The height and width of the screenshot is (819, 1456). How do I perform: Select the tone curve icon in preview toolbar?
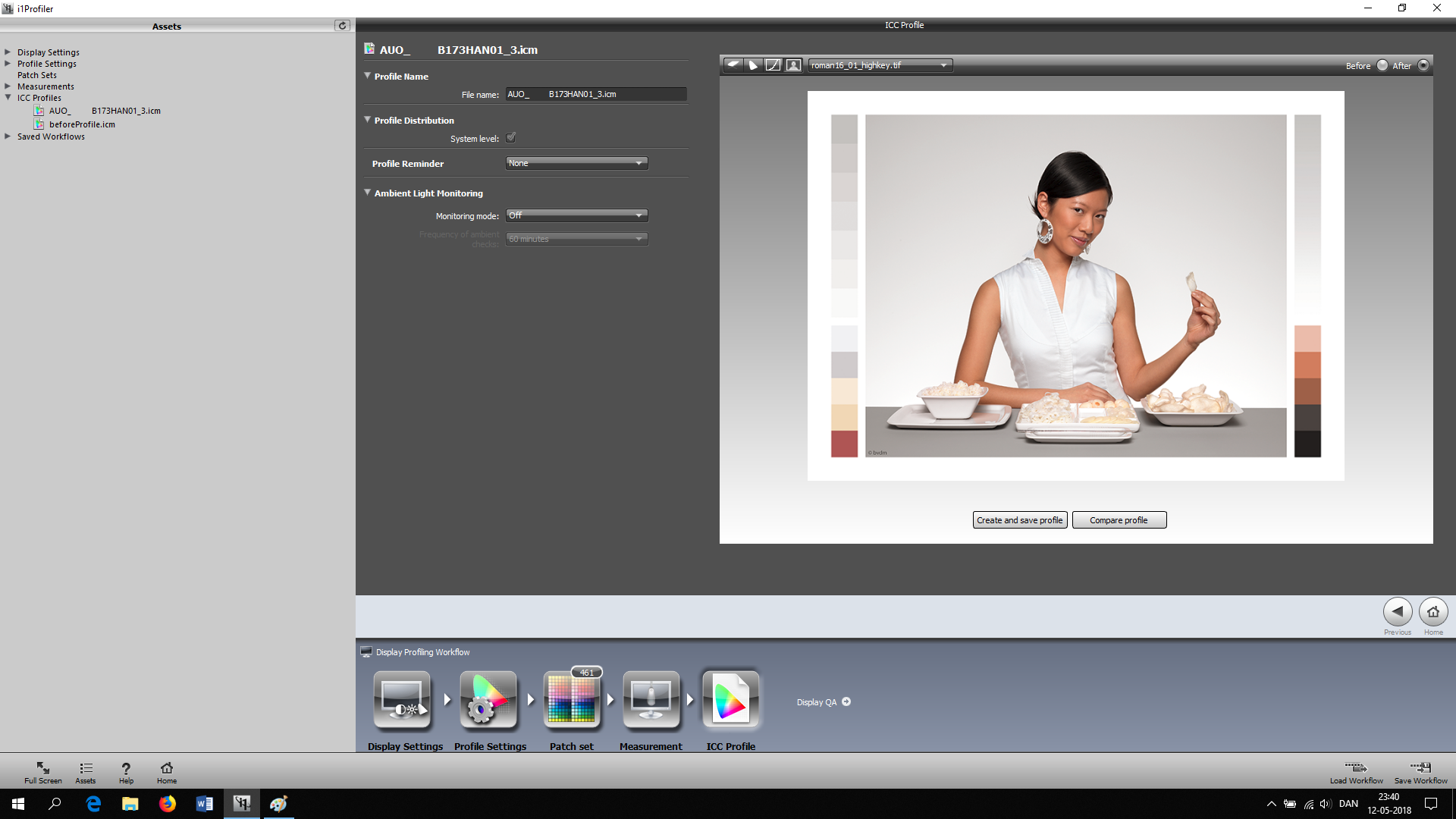pos(773,65)
